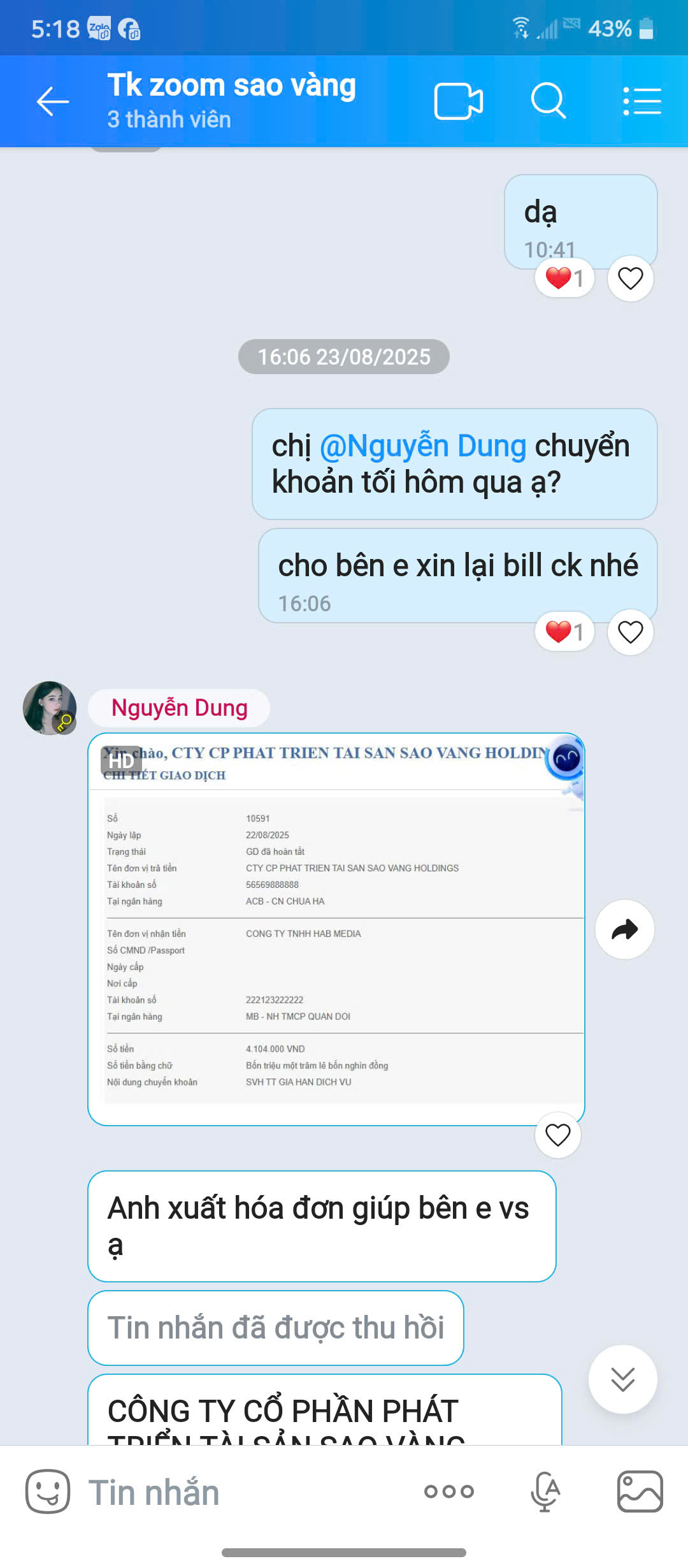The image size is (688, 1568).
Task: Open the conversation options menu
Action: pyautogui.click(x=641, y=101)
